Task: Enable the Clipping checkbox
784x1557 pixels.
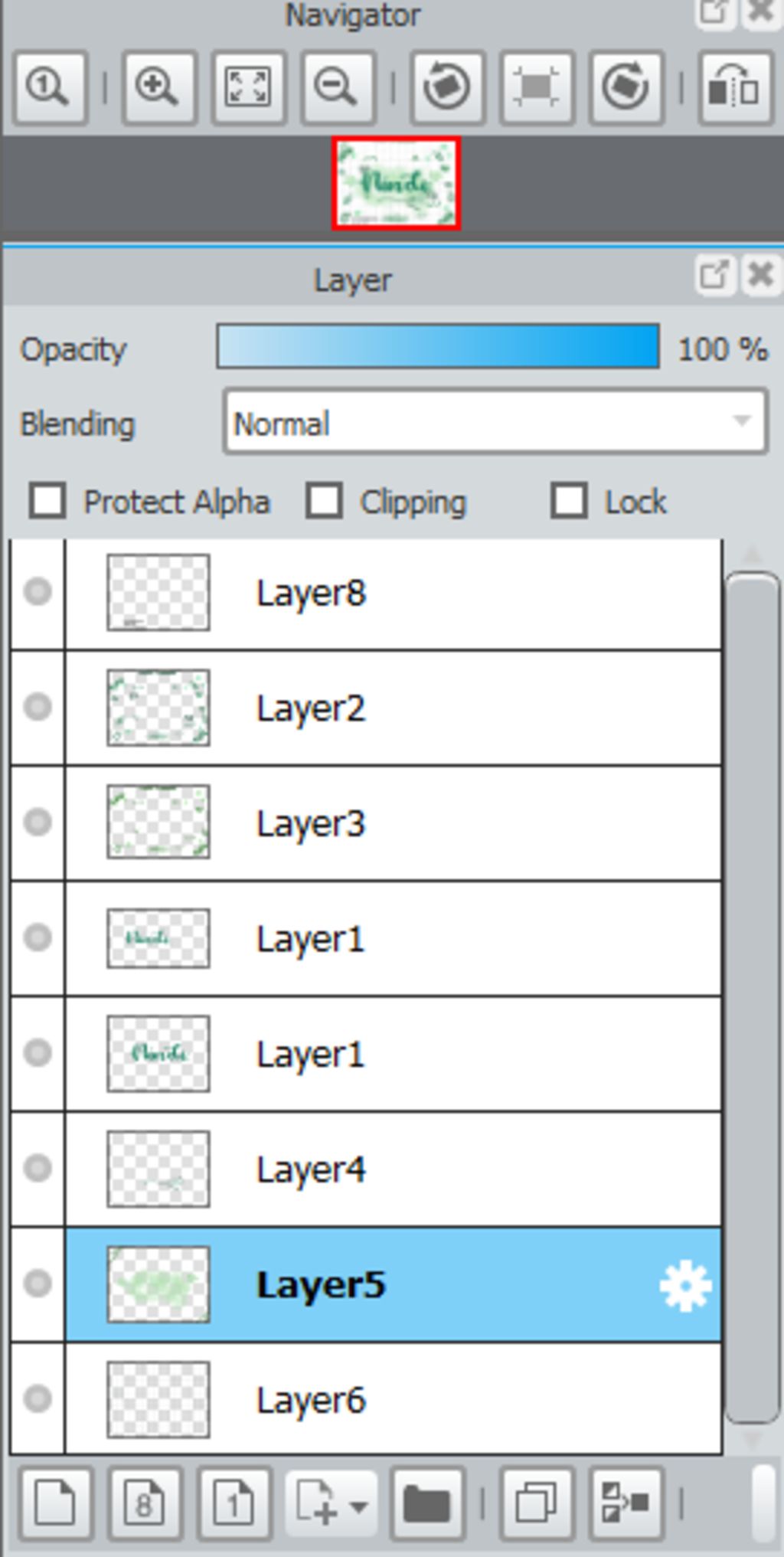Action: [324, 502]
